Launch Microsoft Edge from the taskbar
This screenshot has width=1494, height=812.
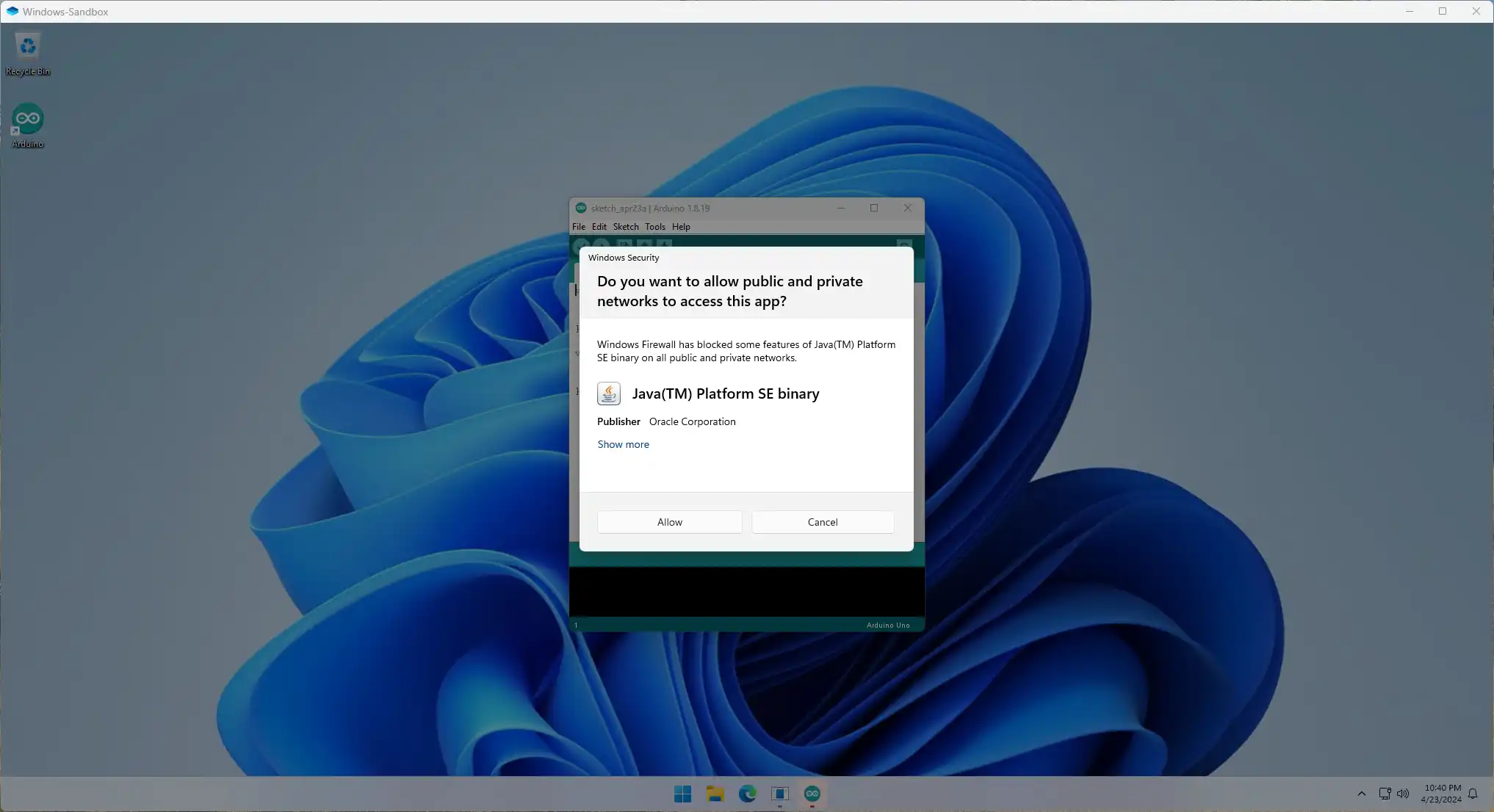point(747,794)
